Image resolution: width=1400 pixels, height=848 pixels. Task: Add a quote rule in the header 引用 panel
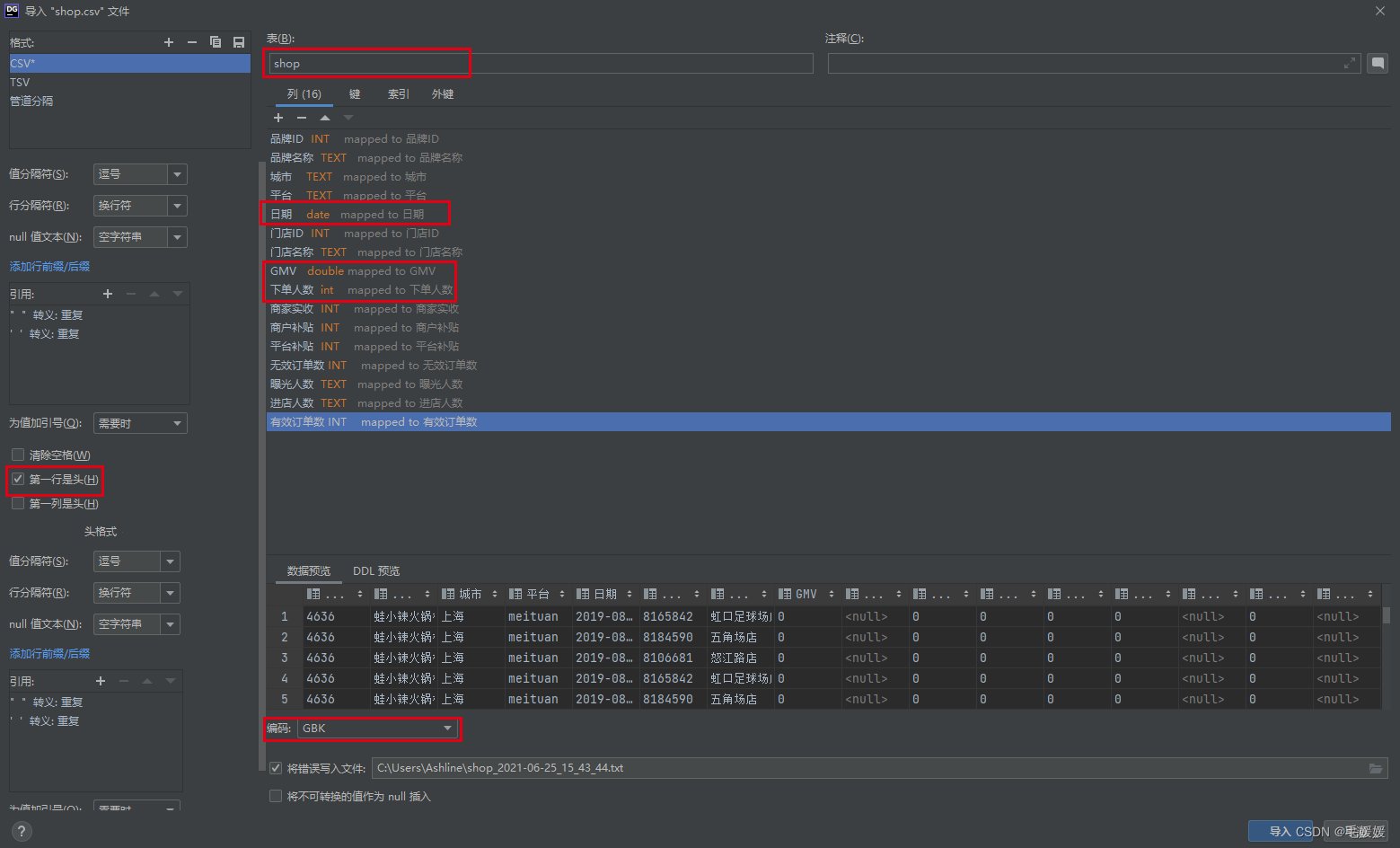click(101, 681)
